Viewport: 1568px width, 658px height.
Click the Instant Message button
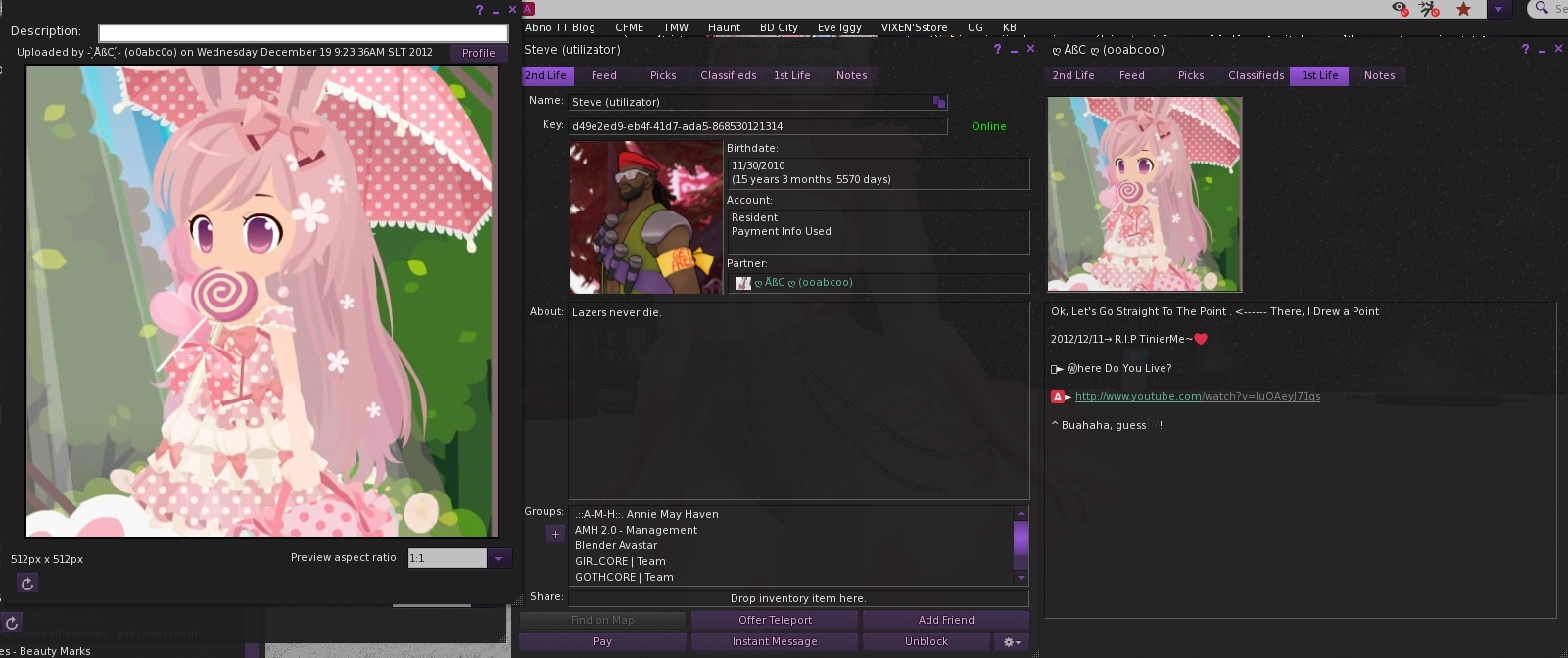click(775, 641)
